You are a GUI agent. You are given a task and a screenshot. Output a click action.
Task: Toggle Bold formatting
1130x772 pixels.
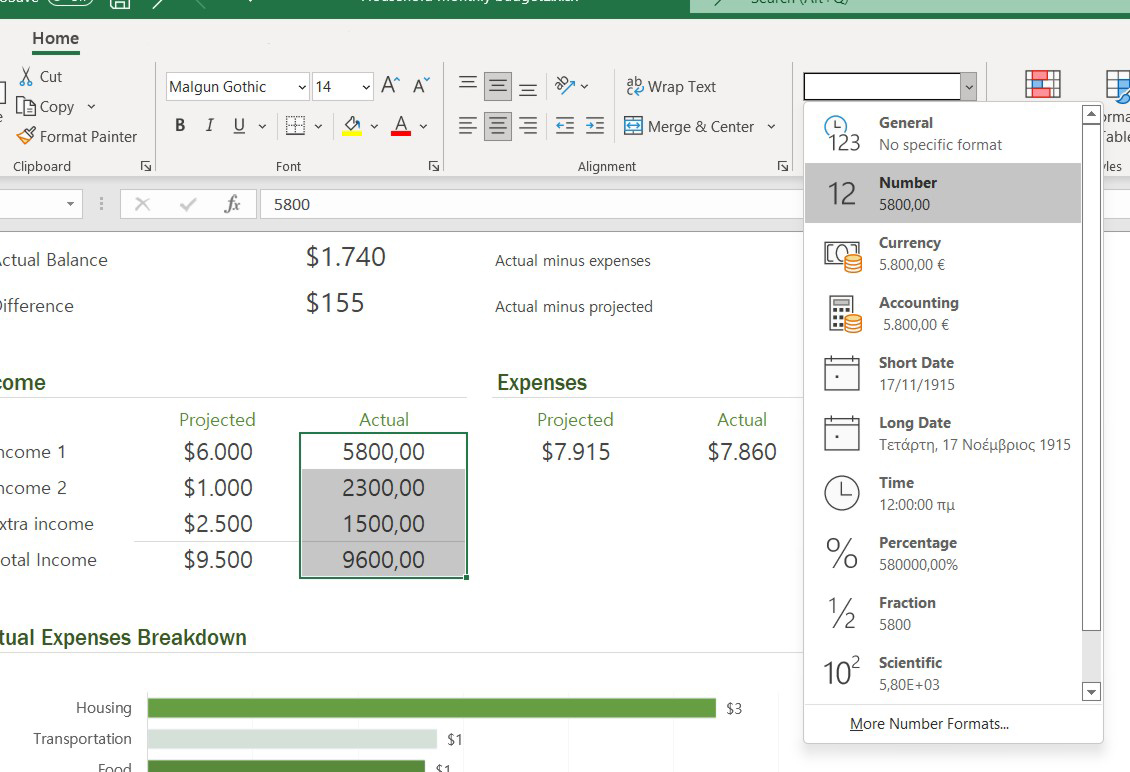click(x=180, y=125)
